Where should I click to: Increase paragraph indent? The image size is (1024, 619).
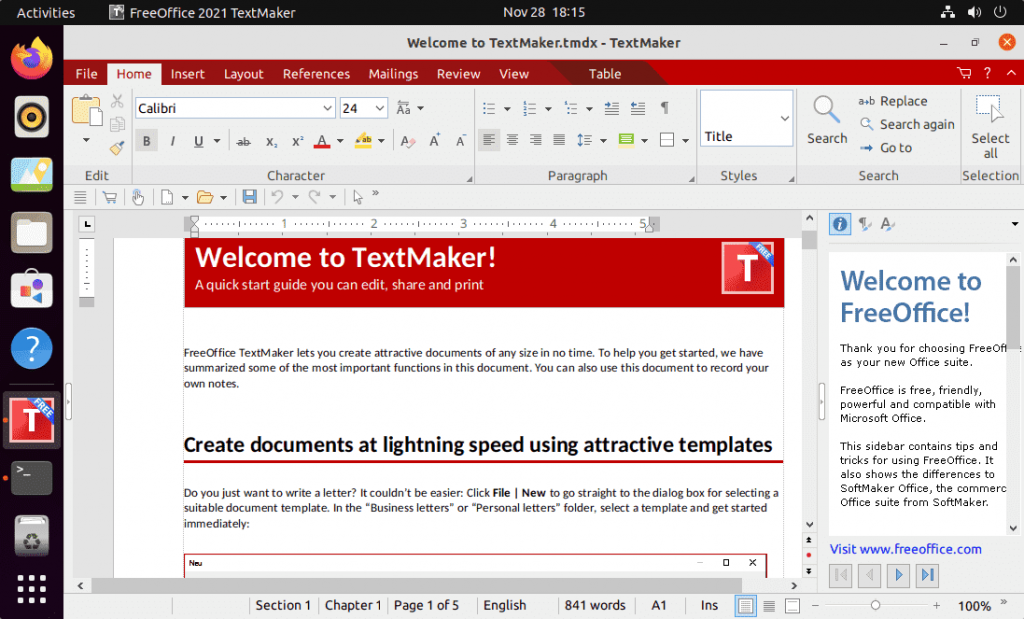coord(611,108)
